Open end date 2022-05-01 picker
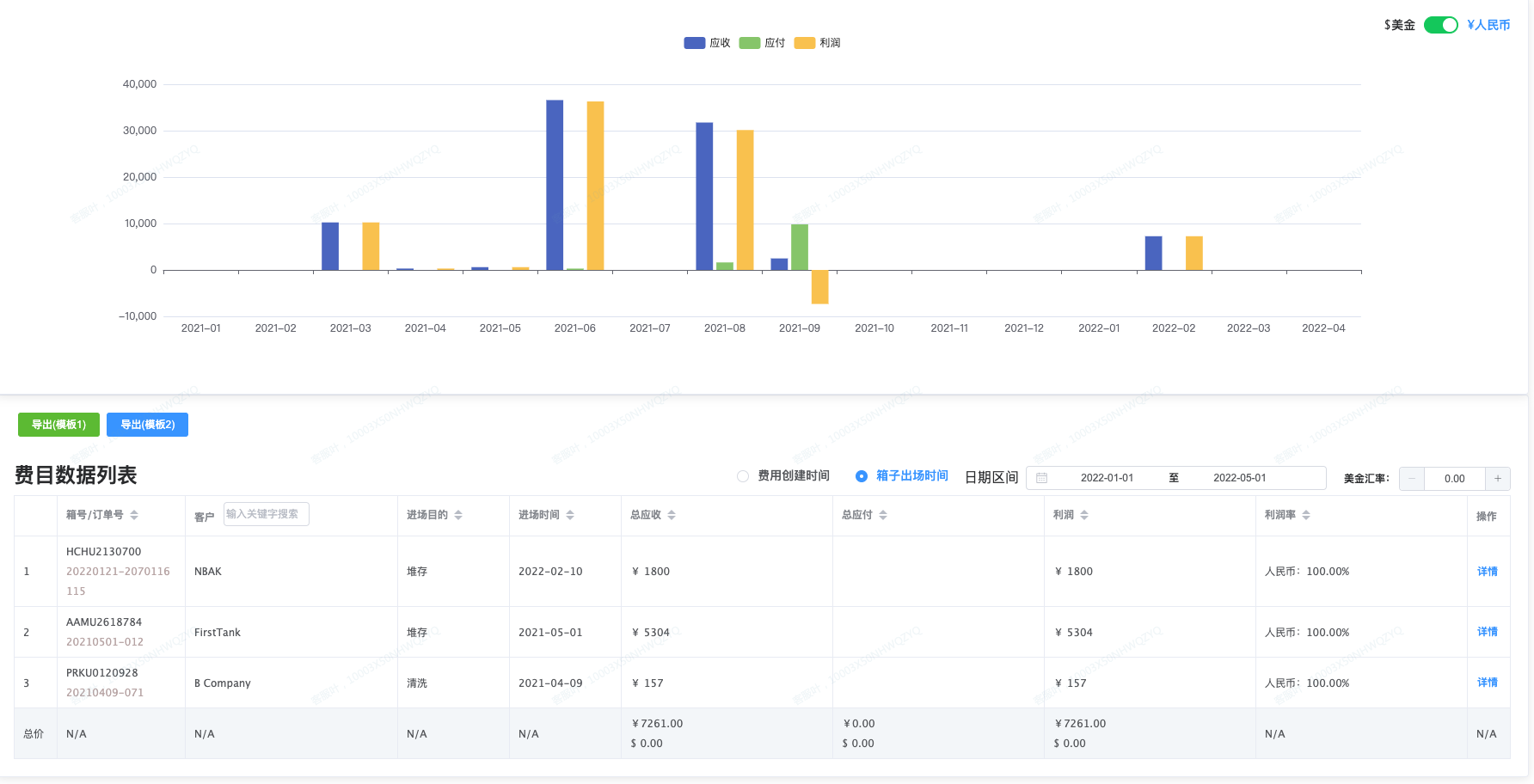1534x784 pixels. click(1239, 478)
